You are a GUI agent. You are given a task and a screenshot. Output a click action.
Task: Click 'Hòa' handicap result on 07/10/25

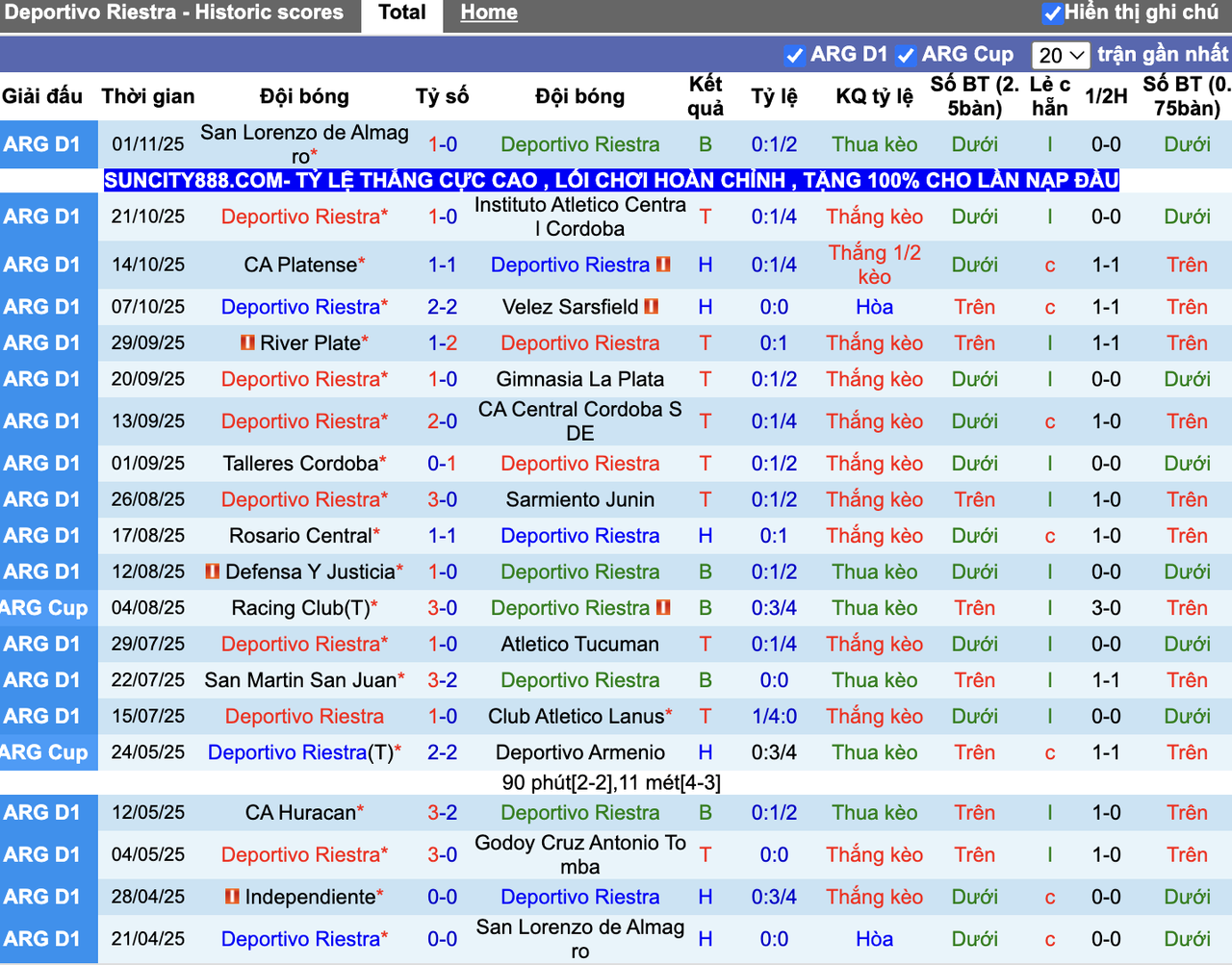(x=875, y=307)
